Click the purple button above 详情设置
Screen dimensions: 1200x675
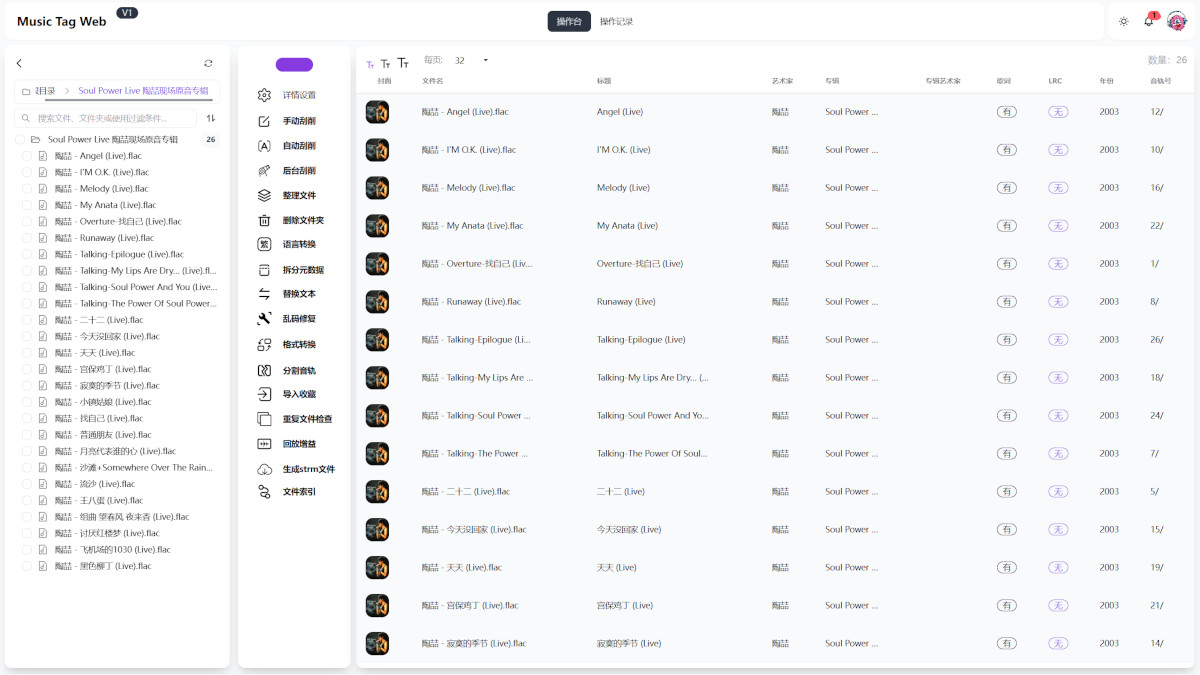click(294, 65)
